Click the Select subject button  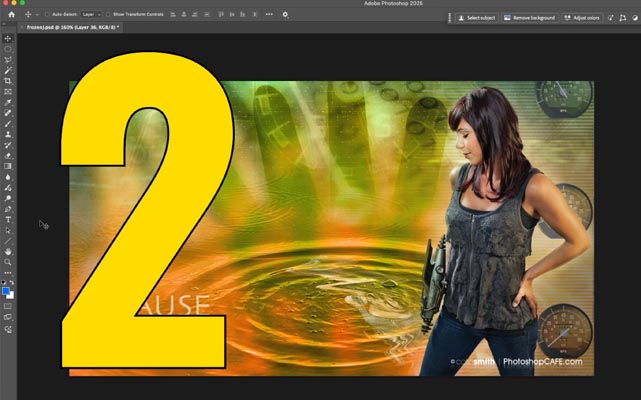pos(477,18)
